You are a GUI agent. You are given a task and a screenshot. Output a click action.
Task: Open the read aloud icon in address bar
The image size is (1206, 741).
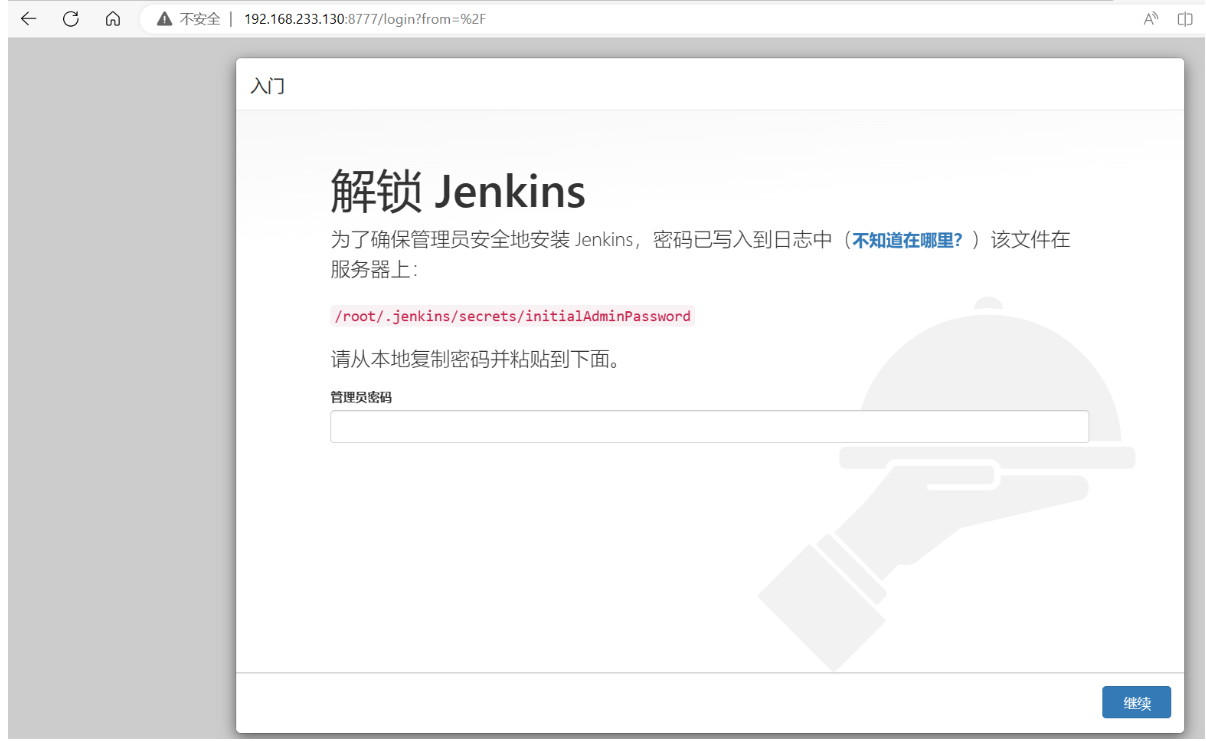coord(1151,19)
